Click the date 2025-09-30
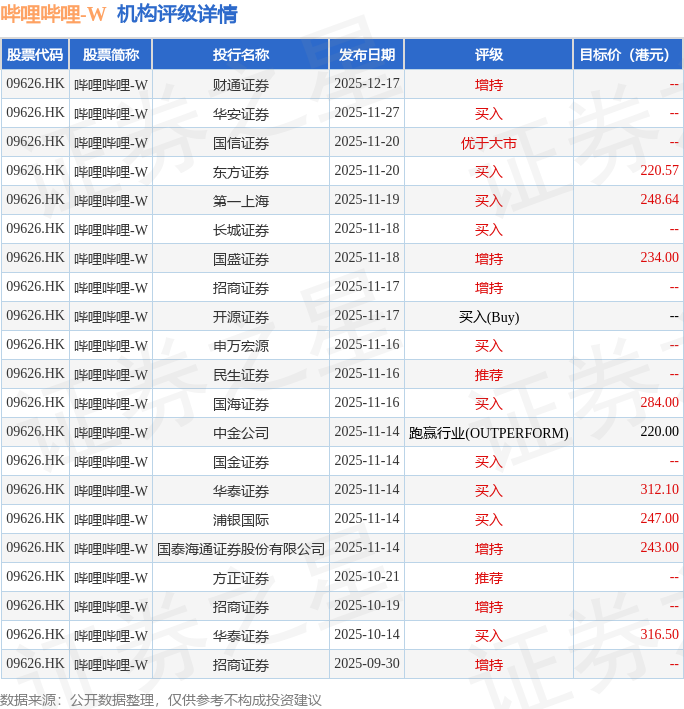The image size is (684, 709). [x=367, y=663]
